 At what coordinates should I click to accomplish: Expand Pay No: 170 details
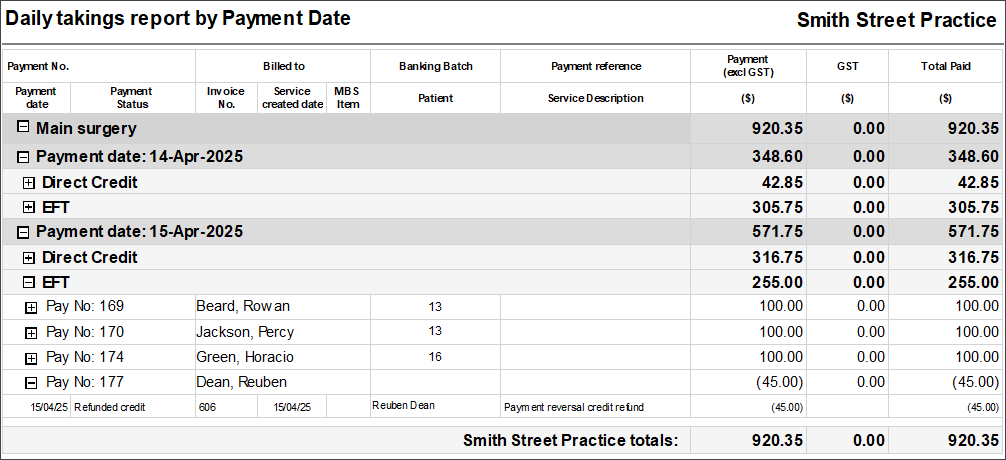(31, 333)
